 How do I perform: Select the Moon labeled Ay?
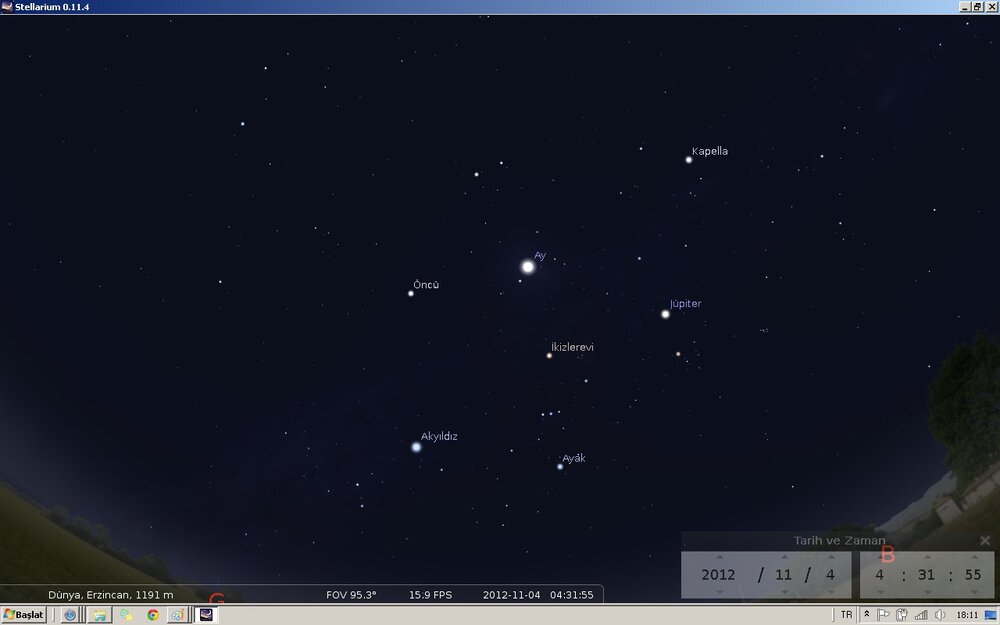(x=528, y=267)
